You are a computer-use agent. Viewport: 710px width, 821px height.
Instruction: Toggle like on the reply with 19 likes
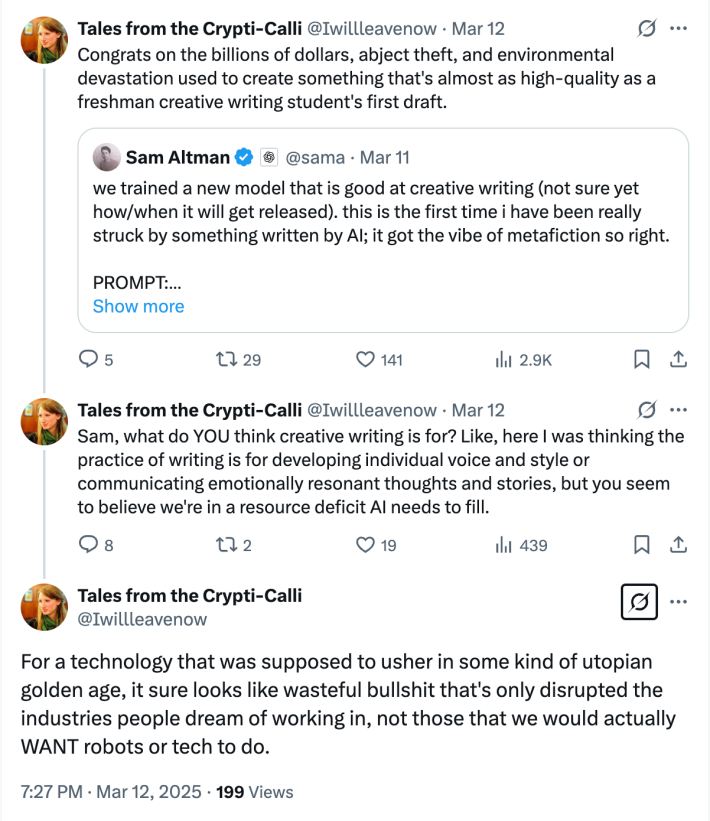pos(365,544)
